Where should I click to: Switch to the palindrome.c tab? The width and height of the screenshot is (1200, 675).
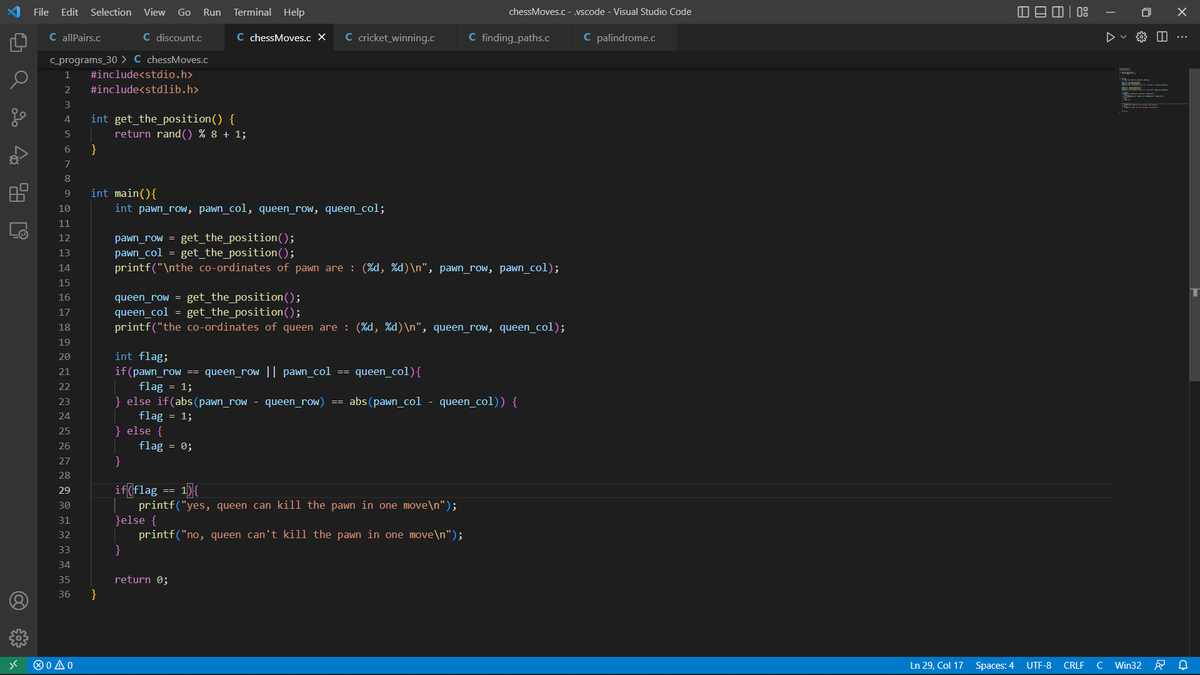click(x=626, y=38)
